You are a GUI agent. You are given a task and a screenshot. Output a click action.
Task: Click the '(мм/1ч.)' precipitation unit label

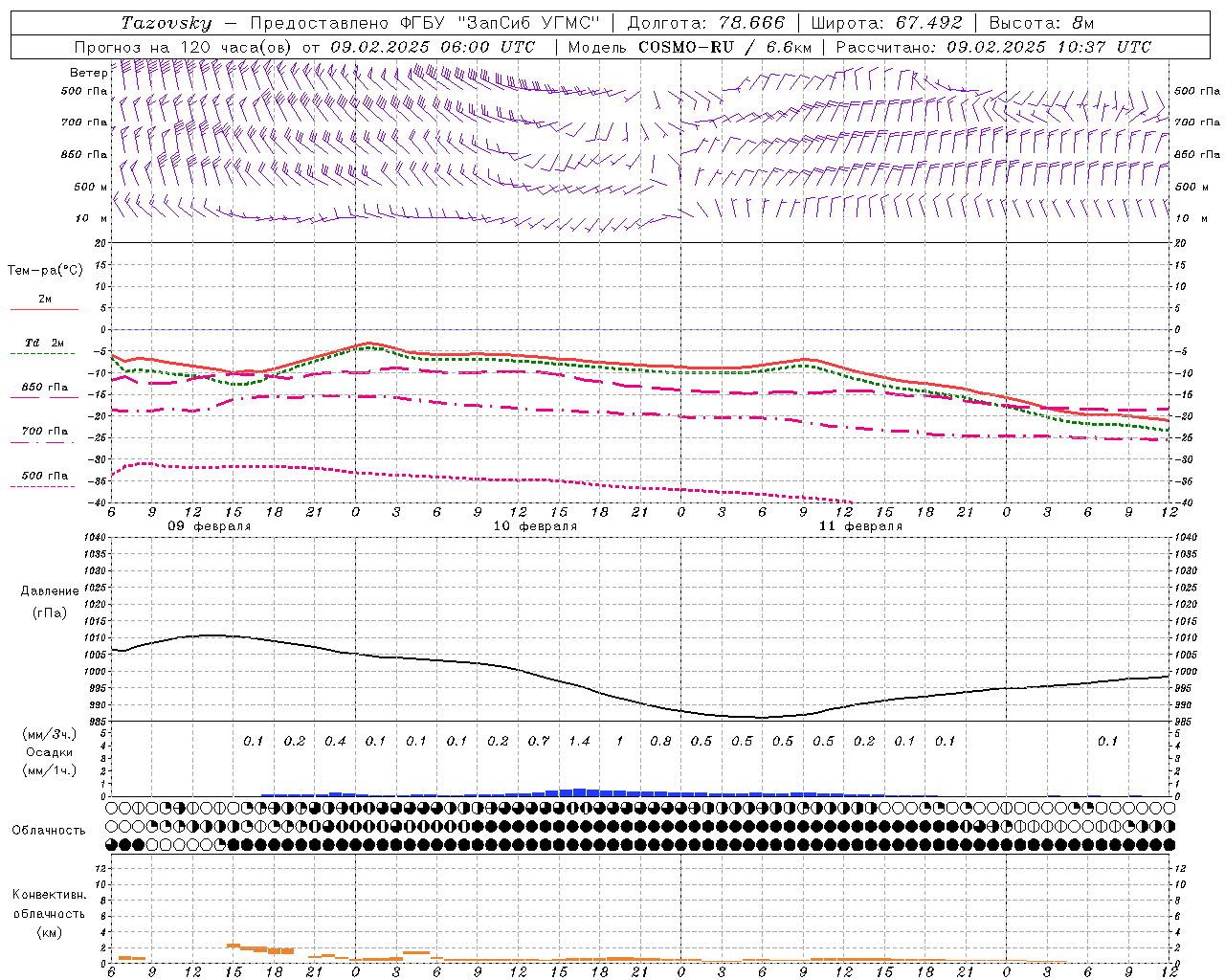[50, 770]
